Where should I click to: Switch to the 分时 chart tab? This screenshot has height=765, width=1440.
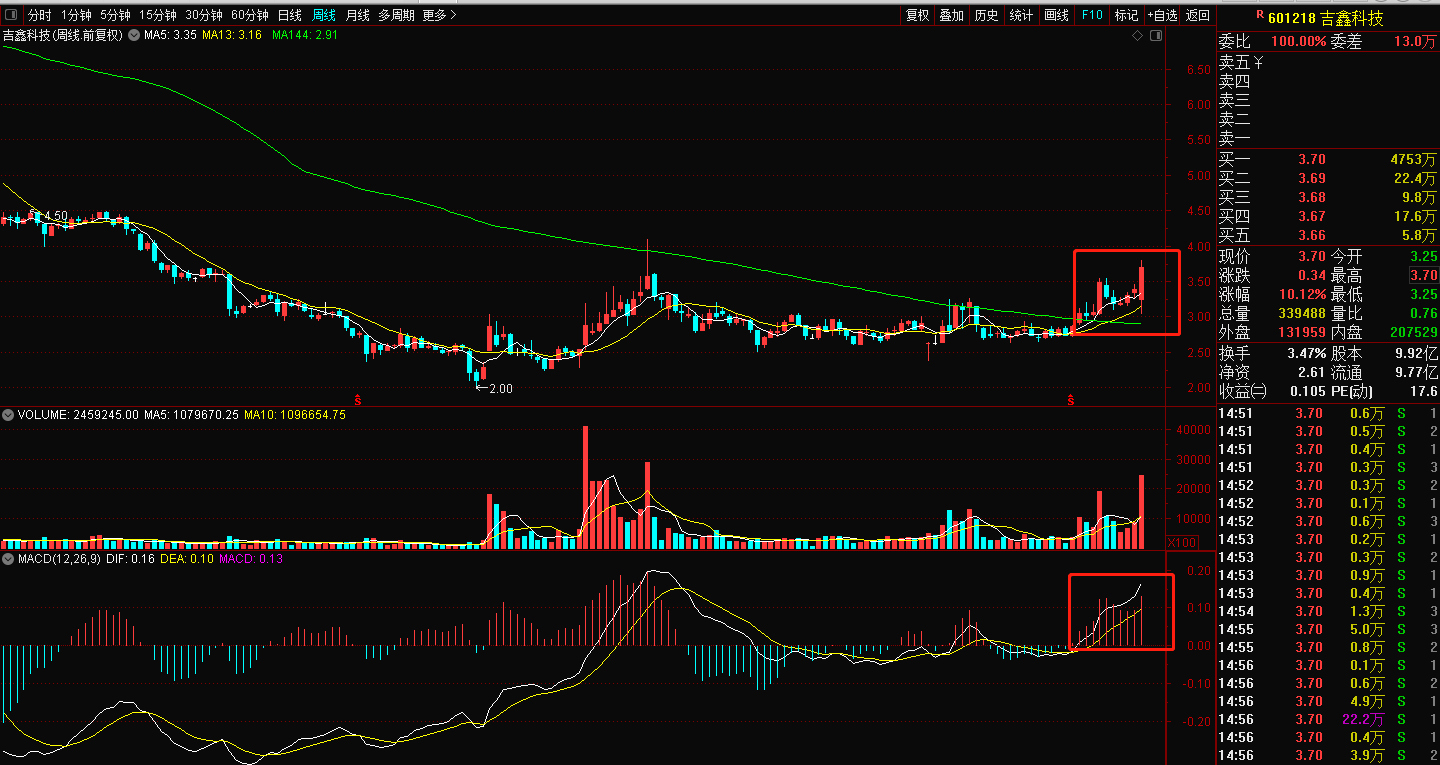(39, 15)
